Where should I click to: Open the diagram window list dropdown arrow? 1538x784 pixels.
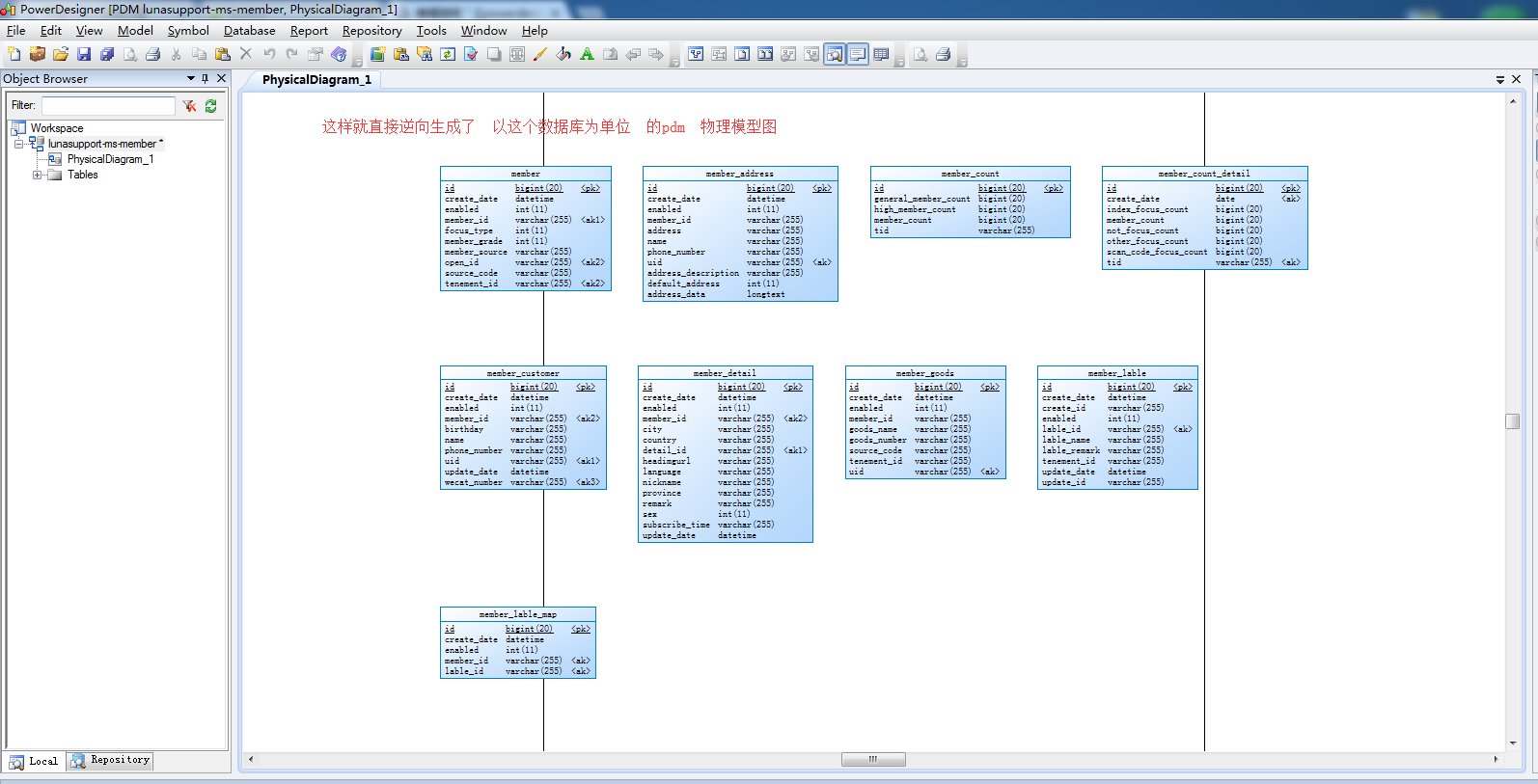1500,79
